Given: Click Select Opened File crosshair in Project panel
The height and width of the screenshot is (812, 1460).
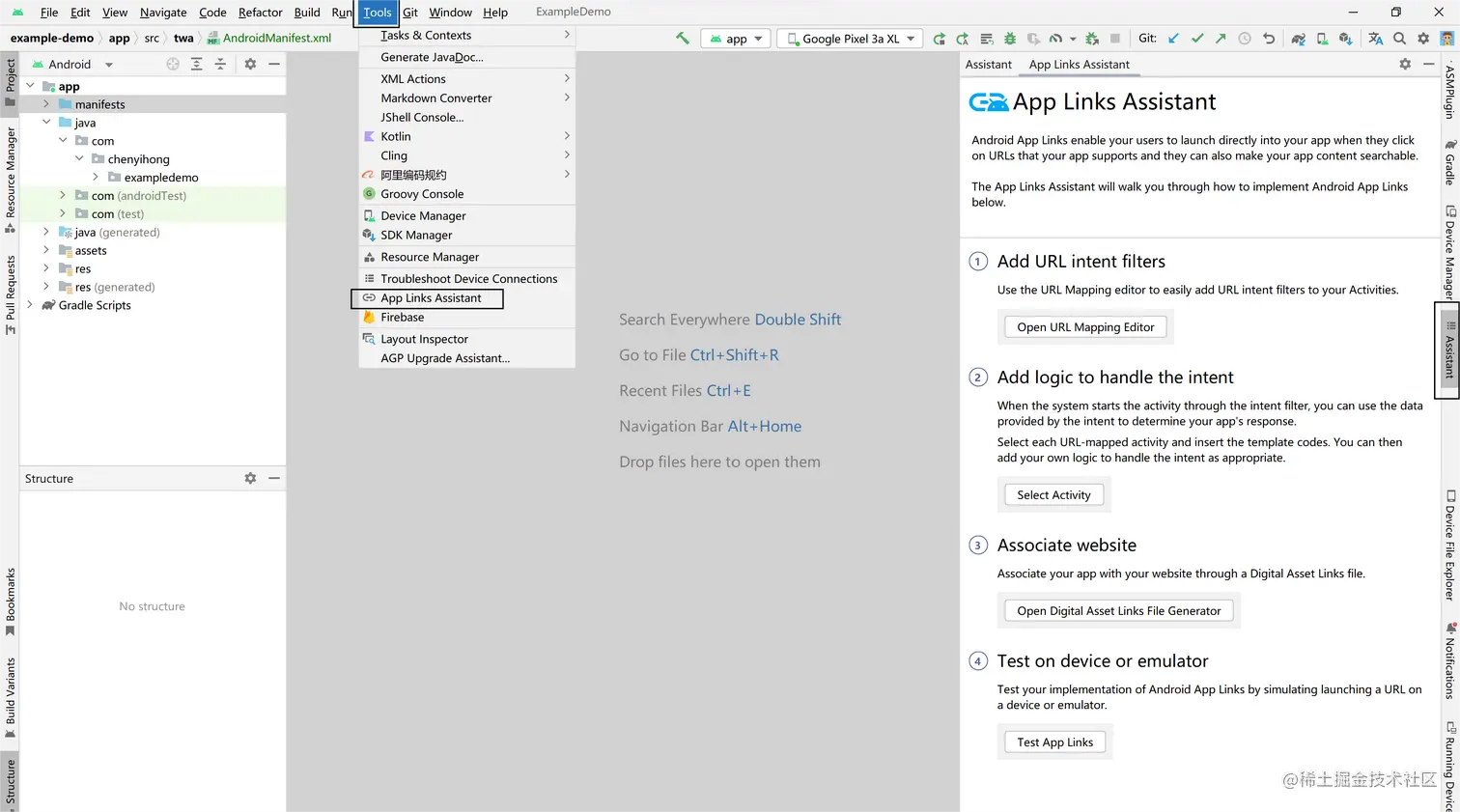Looking at the screenshot, I should pos(173,64).
